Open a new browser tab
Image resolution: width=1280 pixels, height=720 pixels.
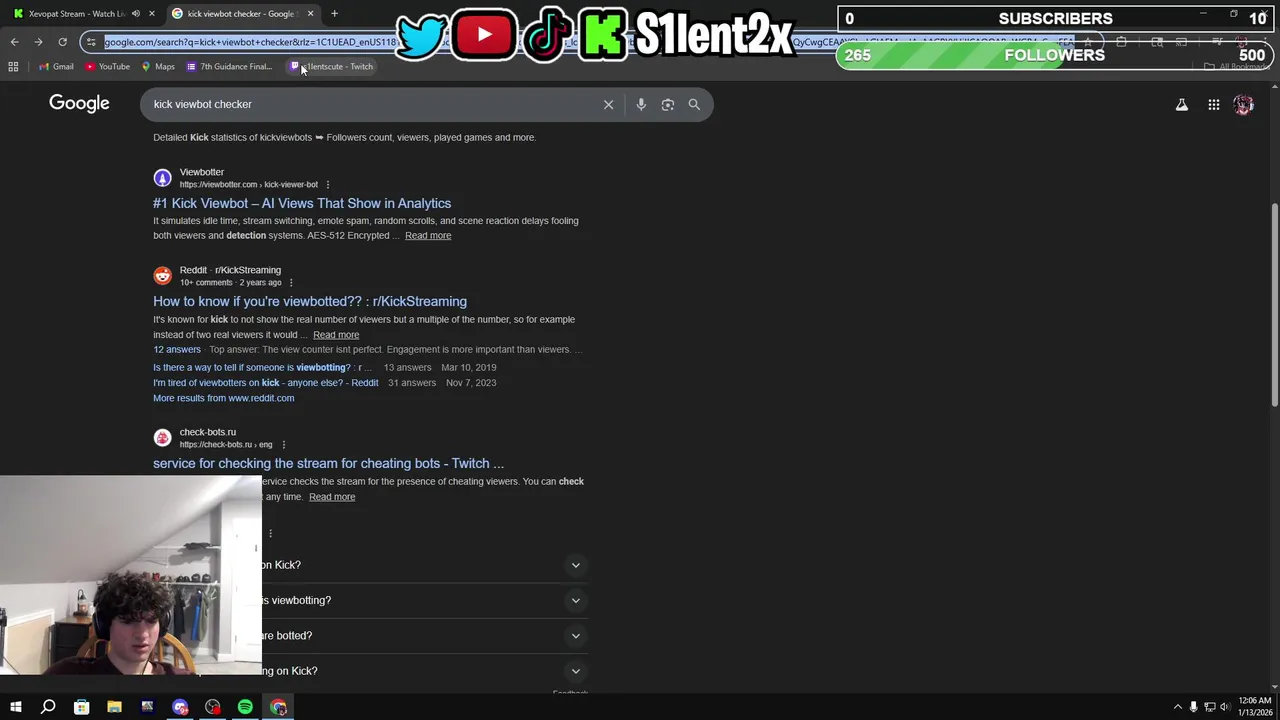[334, 14]
